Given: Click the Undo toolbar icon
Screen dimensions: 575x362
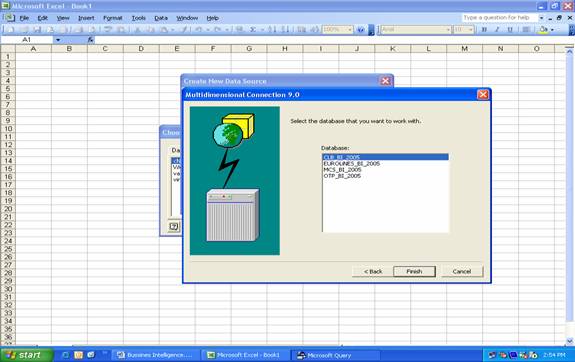Looking at the screenshot, I should coord(199,29).
